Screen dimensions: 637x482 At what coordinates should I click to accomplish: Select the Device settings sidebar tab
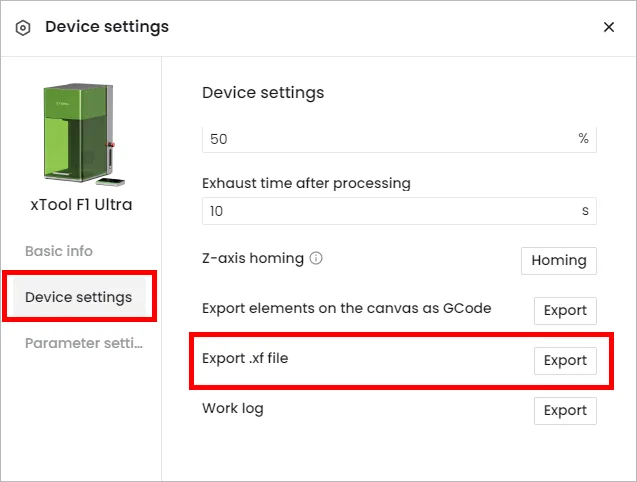click(x=79, y=297)
